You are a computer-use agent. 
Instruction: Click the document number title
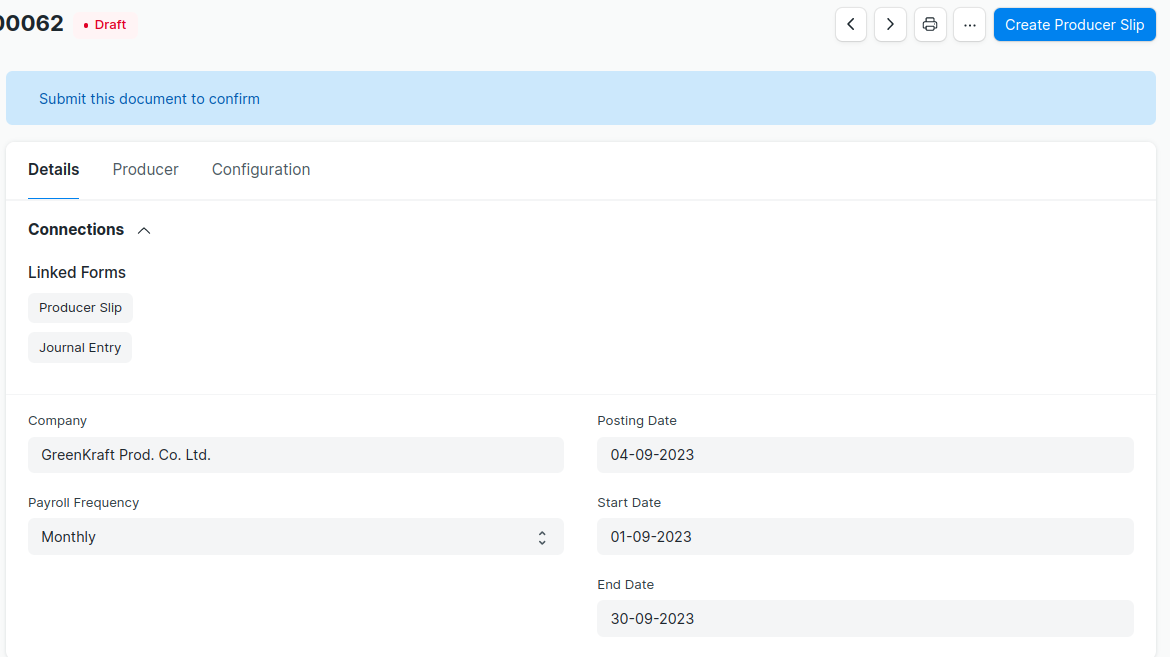click(x=30, y=24)
